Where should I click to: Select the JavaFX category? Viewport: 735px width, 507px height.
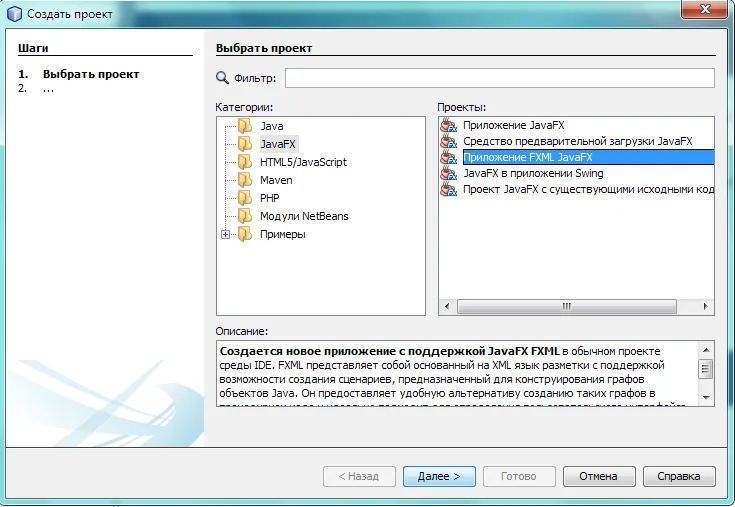pyautogui.click(x=278, y=144)
